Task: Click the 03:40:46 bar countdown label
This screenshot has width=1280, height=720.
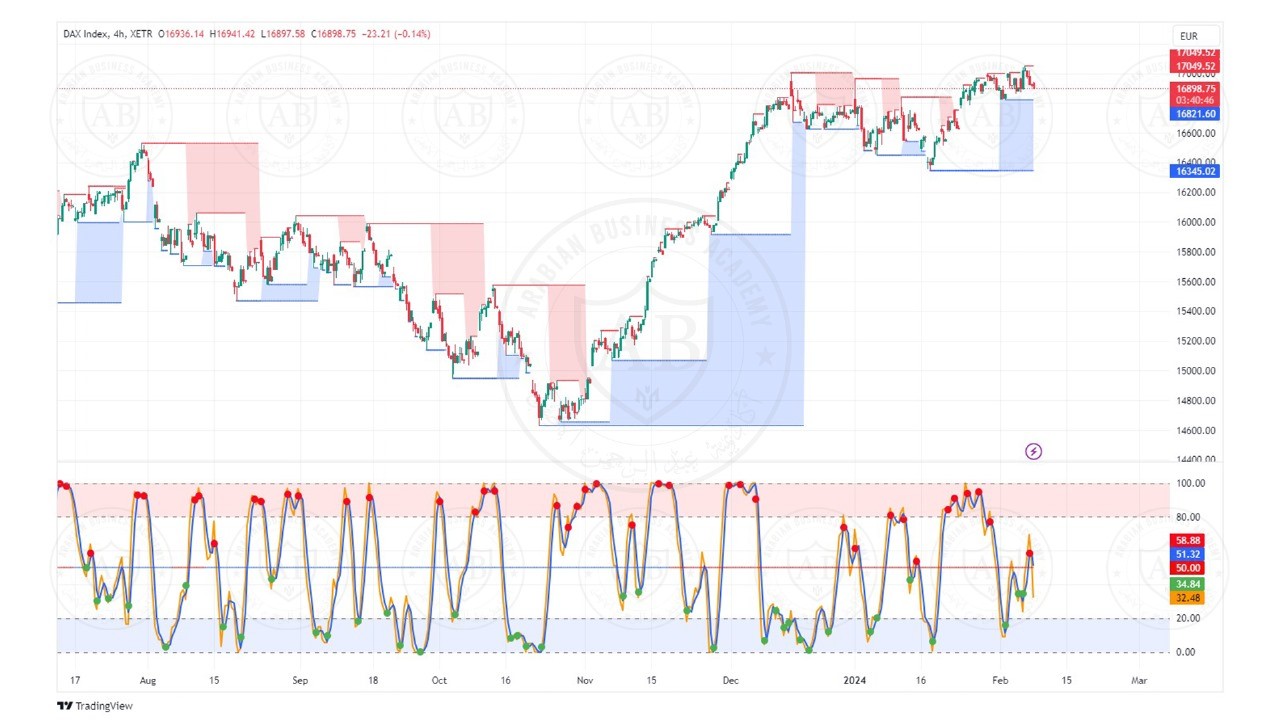Action: click(x=1195, y=101)
